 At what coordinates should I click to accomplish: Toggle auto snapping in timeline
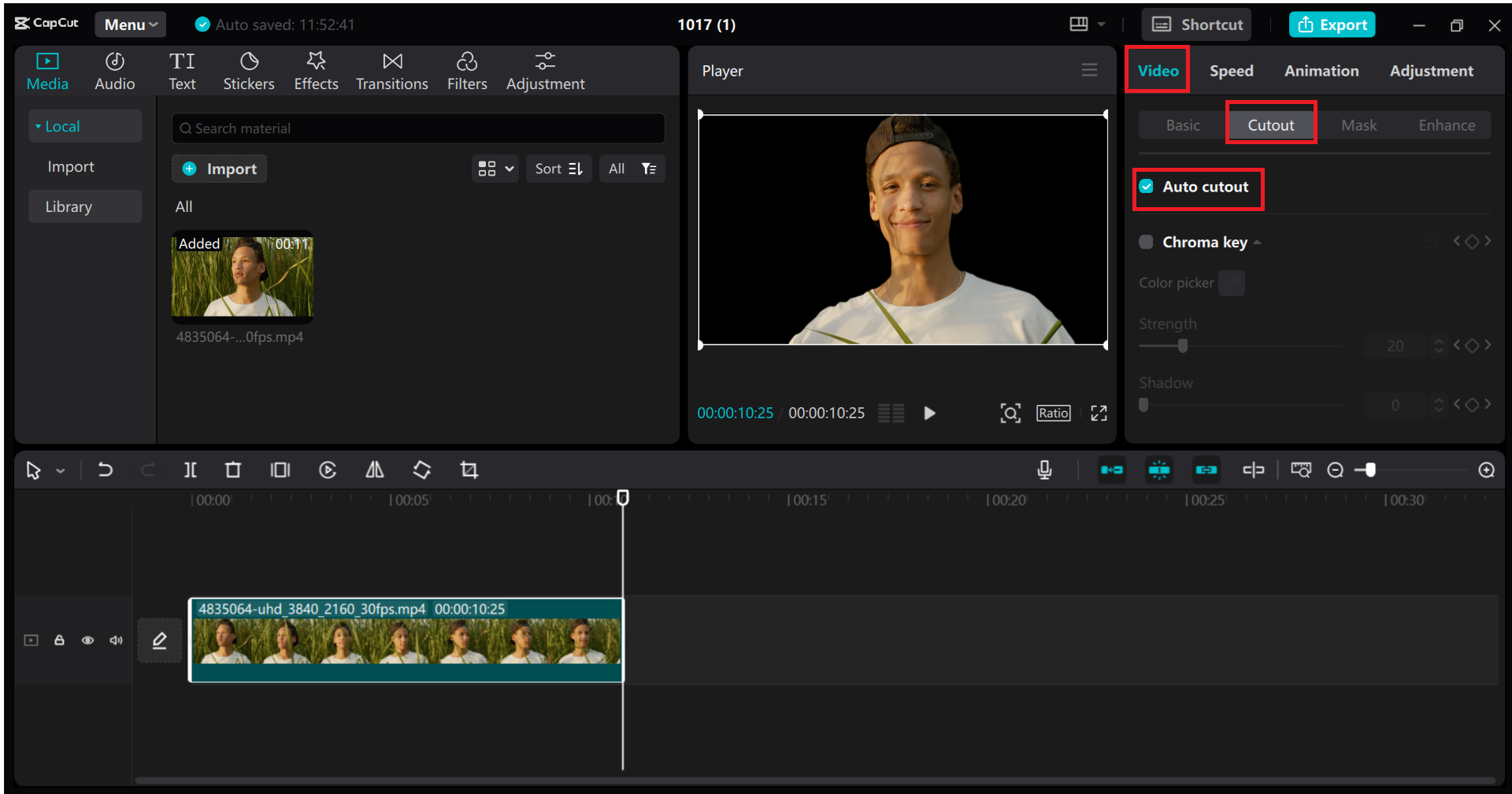point(1159,470)
